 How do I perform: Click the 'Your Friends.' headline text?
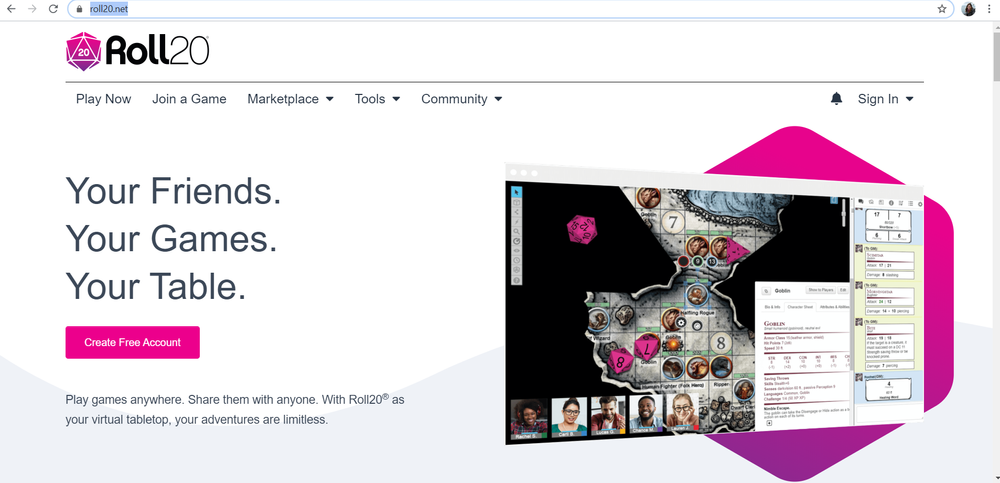[x=173, y=191]
